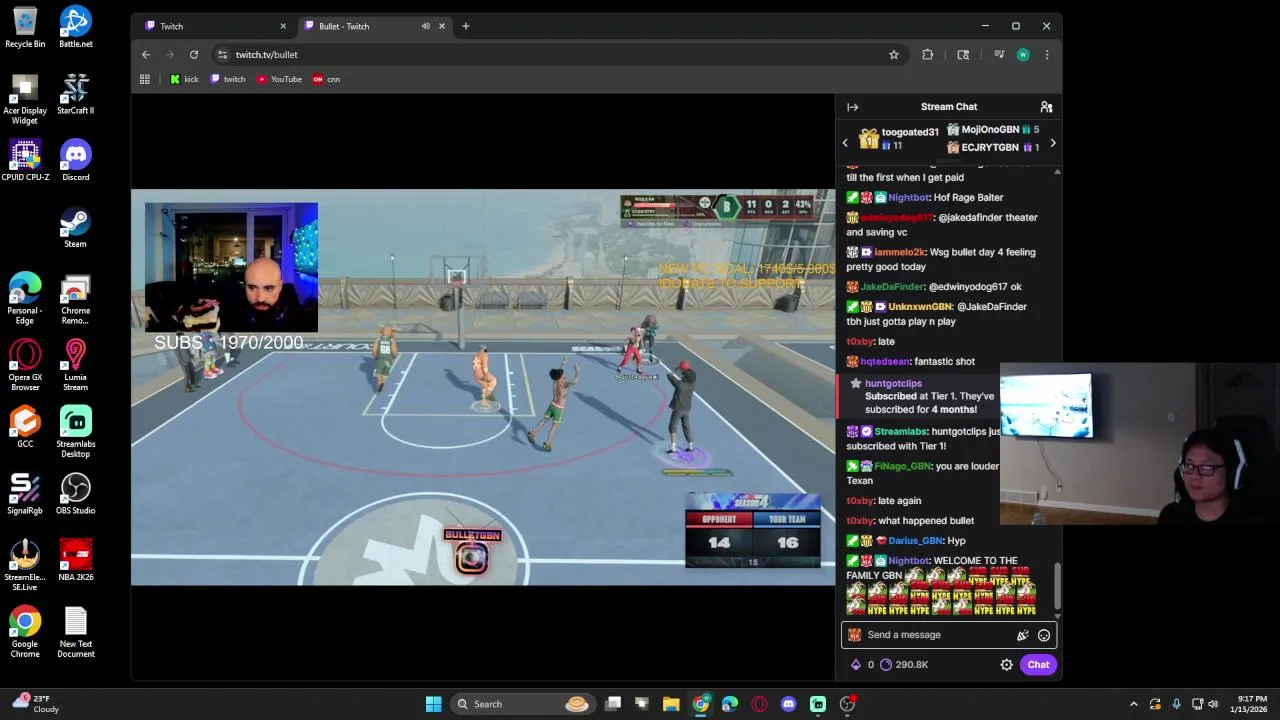Open Chrome profile avatar

tap(1023, 55)
